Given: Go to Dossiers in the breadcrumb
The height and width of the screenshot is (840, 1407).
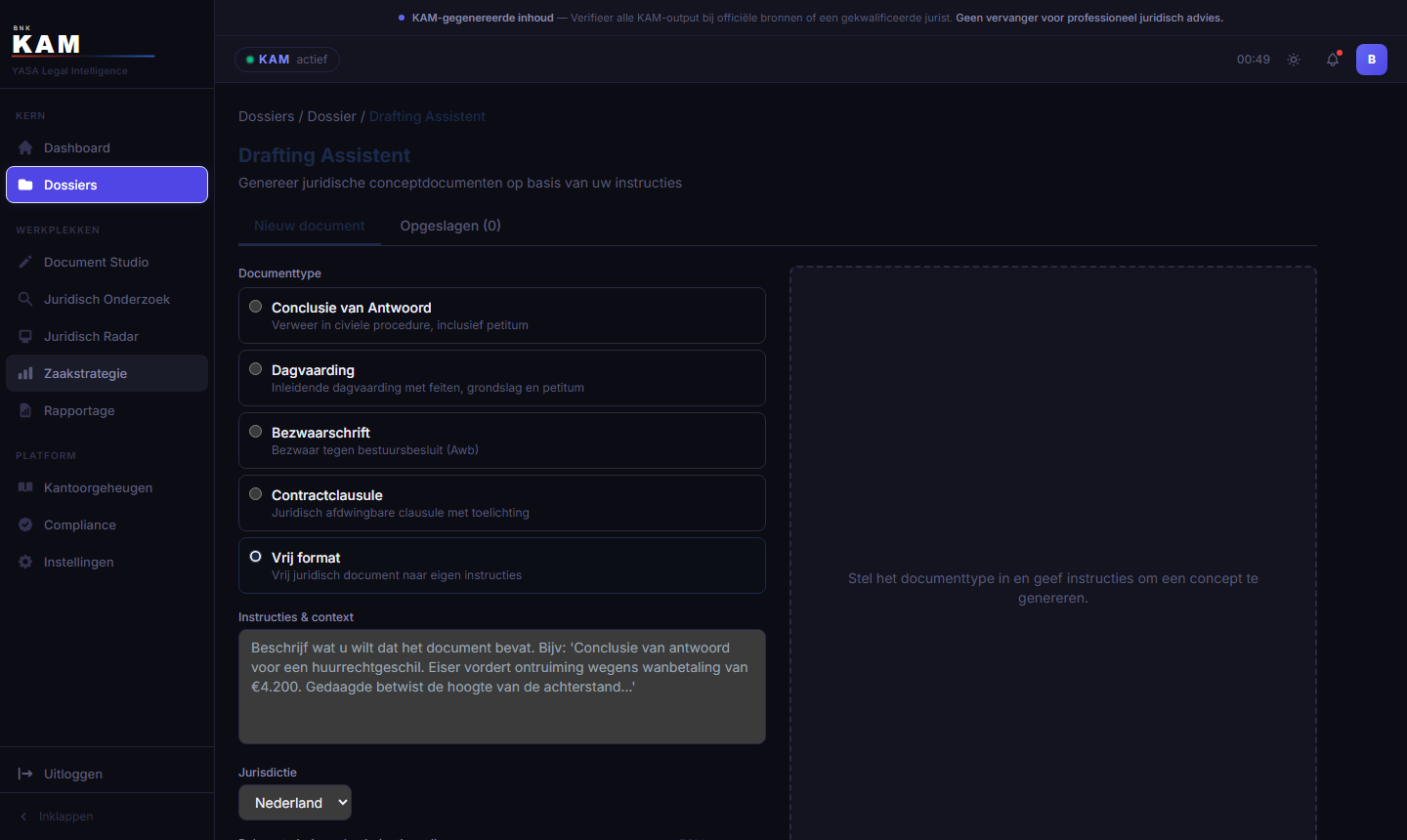Looking at the screenshot, I should (x=267, y=116).
